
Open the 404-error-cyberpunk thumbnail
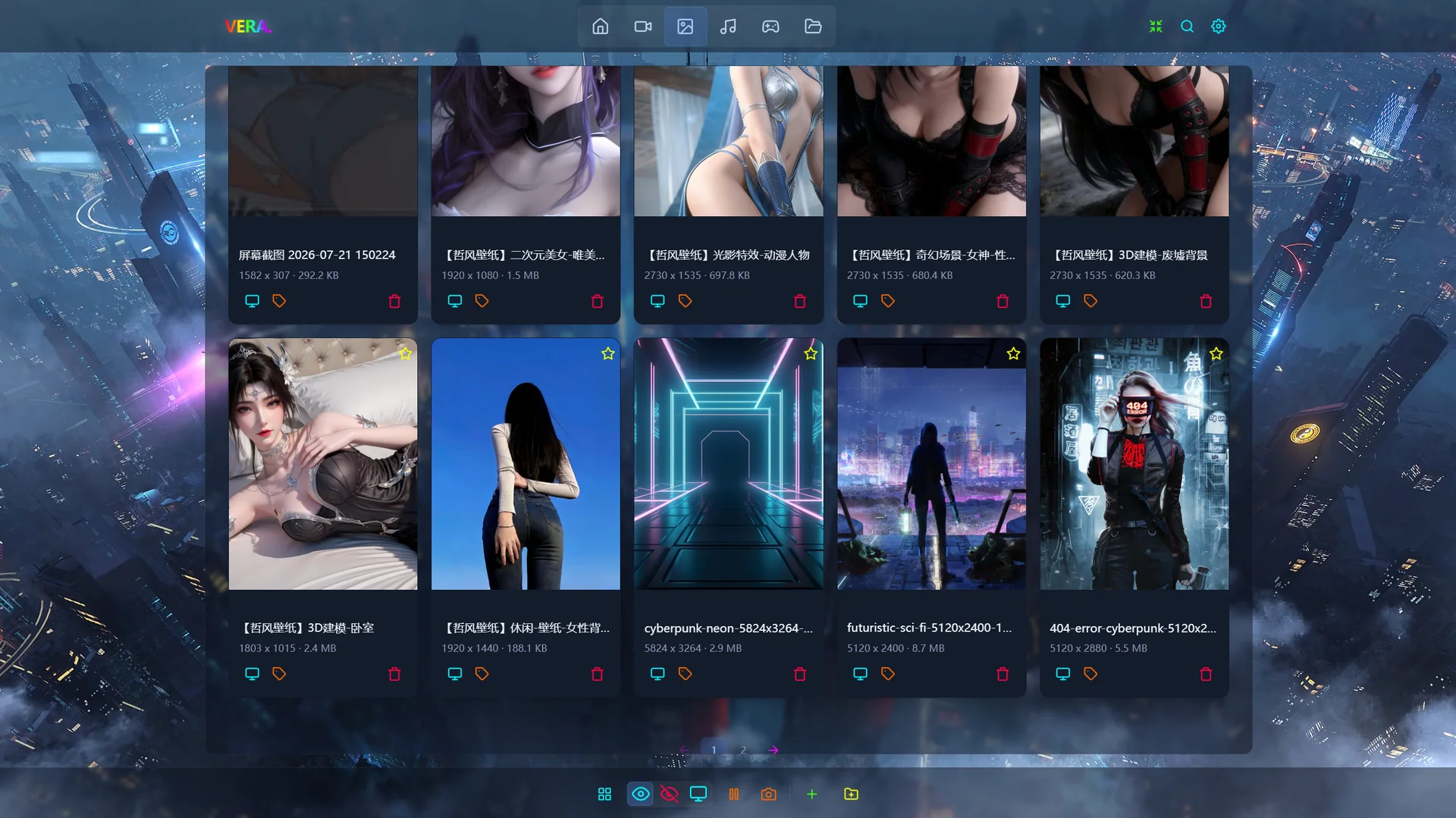[1134, 464]
